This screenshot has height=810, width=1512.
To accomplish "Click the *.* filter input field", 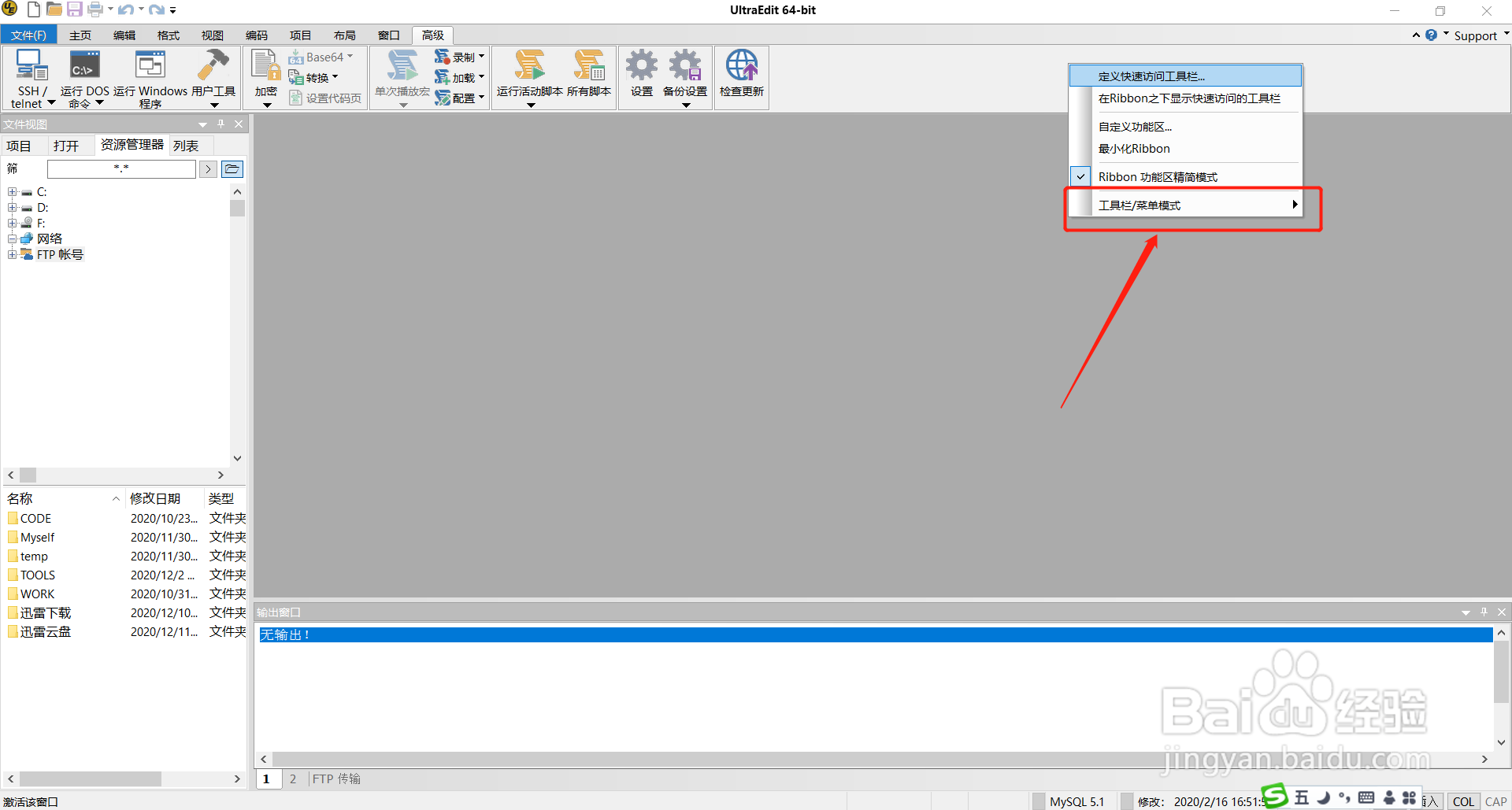I will 121,169.
